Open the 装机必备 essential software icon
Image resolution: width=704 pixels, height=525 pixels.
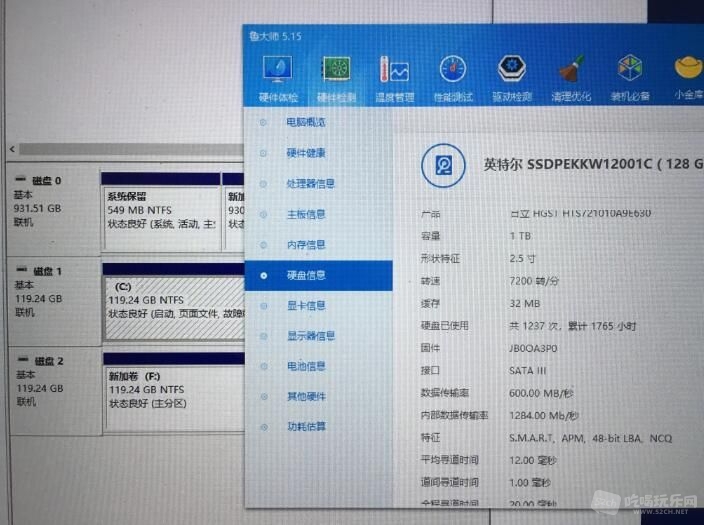tap(629, 79)
